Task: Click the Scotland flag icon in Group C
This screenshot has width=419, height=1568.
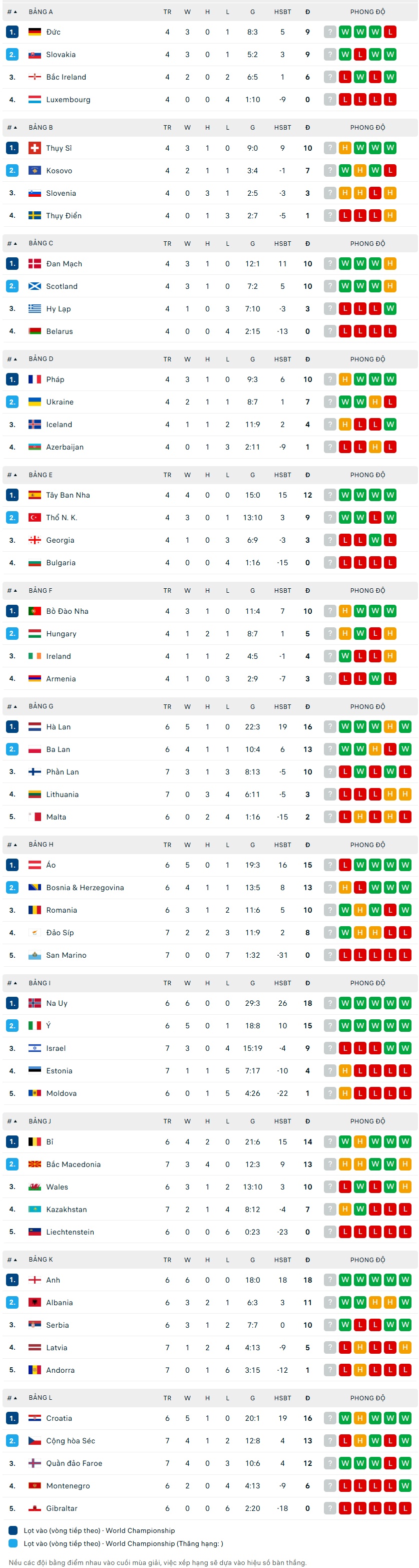Action: [x=35, y=286]
